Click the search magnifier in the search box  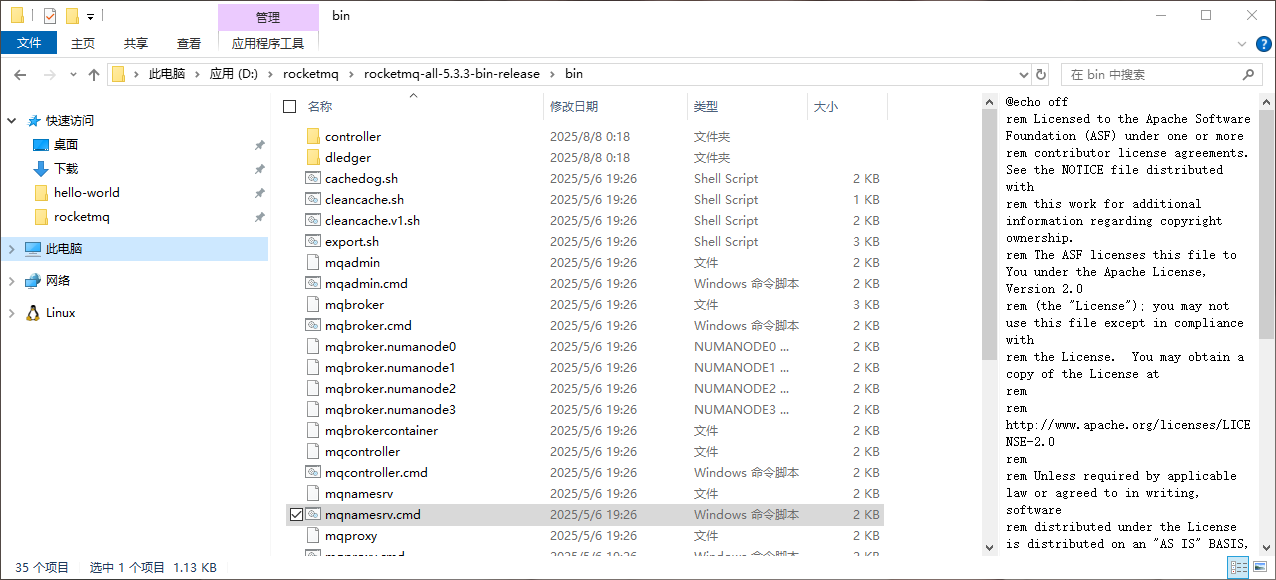1248,73
